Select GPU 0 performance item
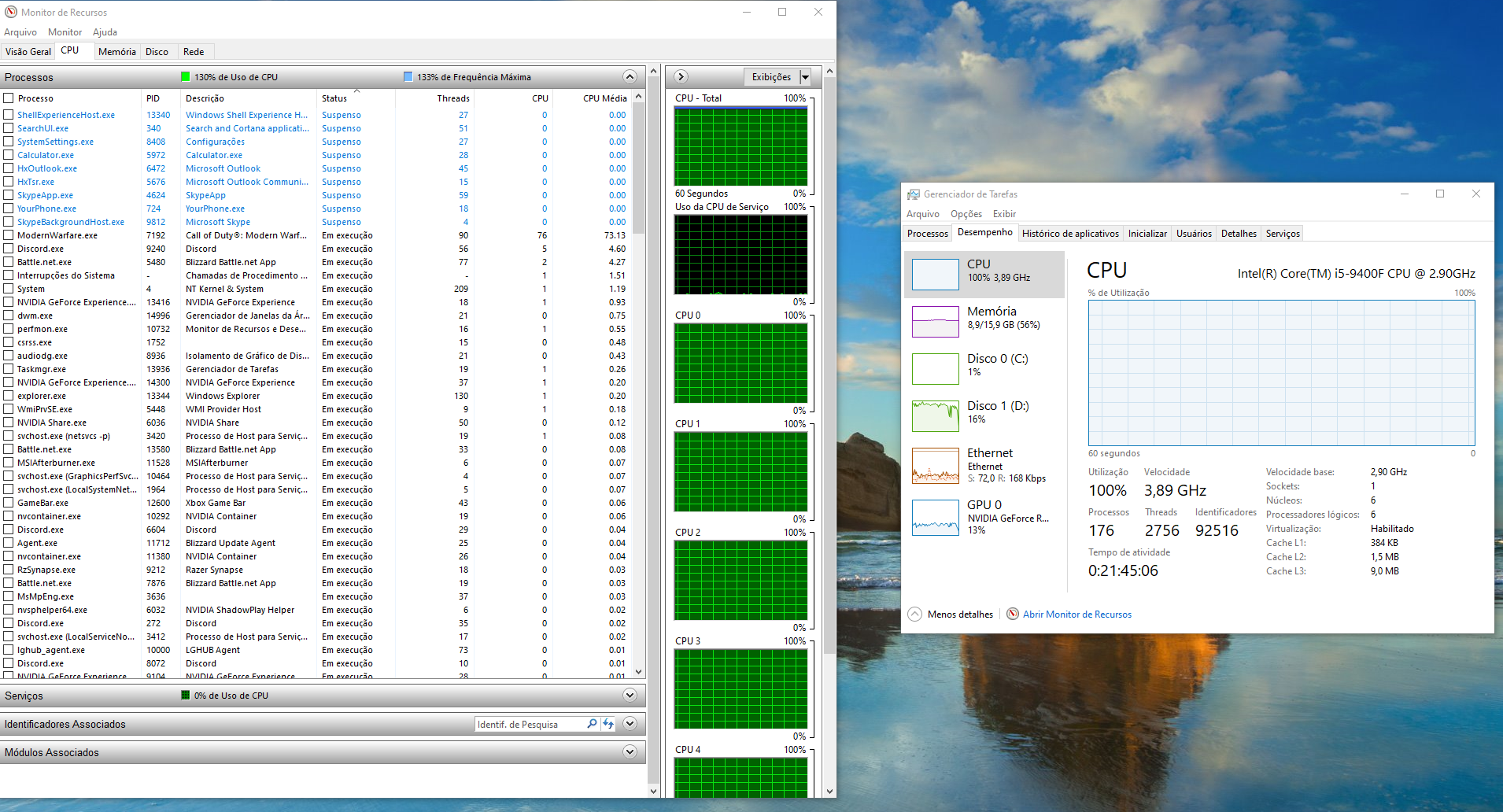This screenshot has height=812, width=1503. [x=984, y=517]
